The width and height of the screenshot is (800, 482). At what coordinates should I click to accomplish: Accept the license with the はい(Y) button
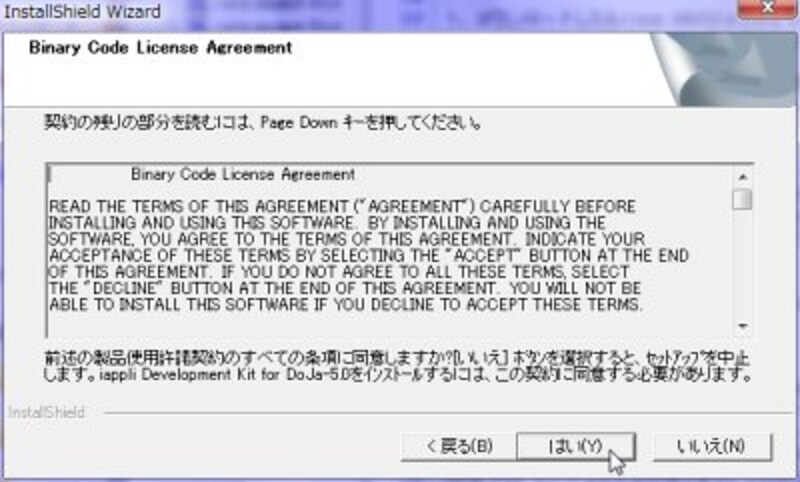576,447
